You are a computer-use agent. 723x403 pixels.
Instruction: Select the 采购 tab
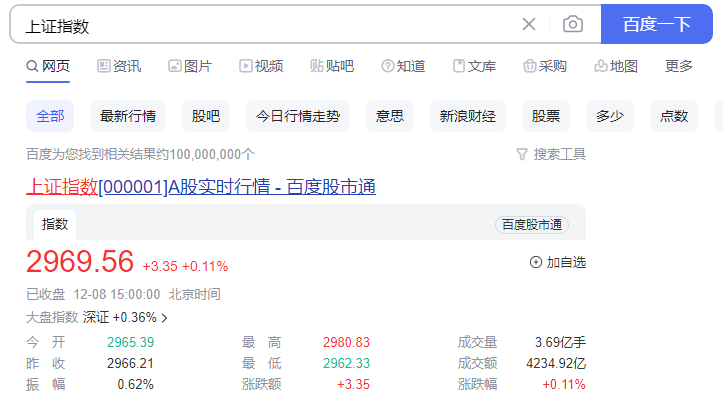pos(545,66)
